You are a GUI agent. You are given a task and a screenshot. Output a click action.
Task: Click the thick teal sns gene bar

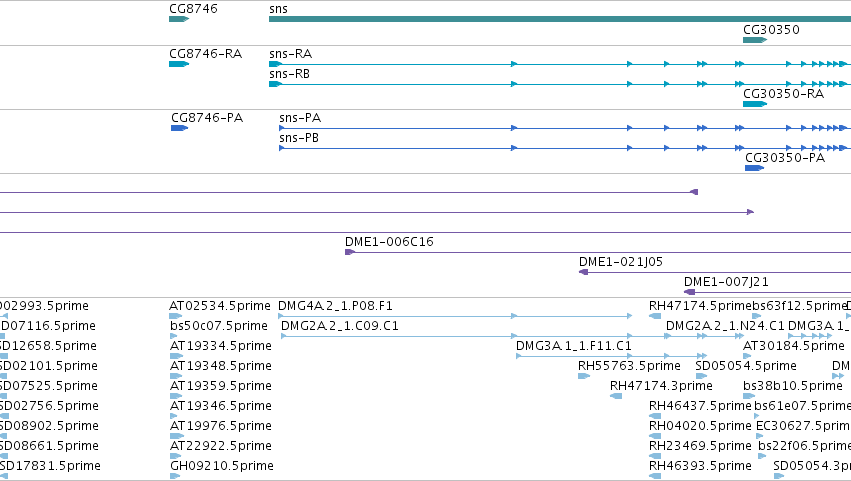click(x=560, y=19)
